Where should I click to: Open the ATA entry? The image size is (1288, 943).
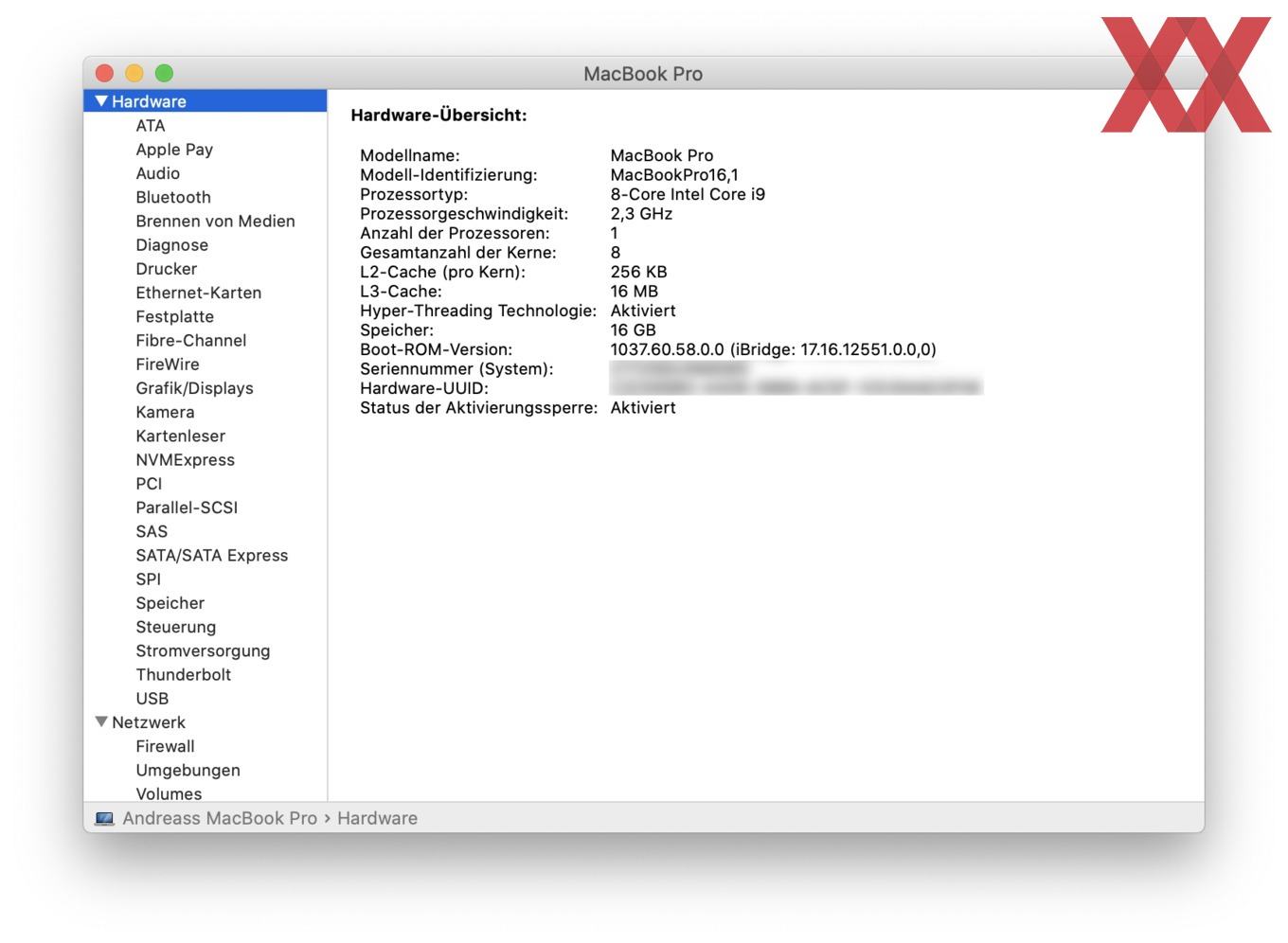click(151, 125)
